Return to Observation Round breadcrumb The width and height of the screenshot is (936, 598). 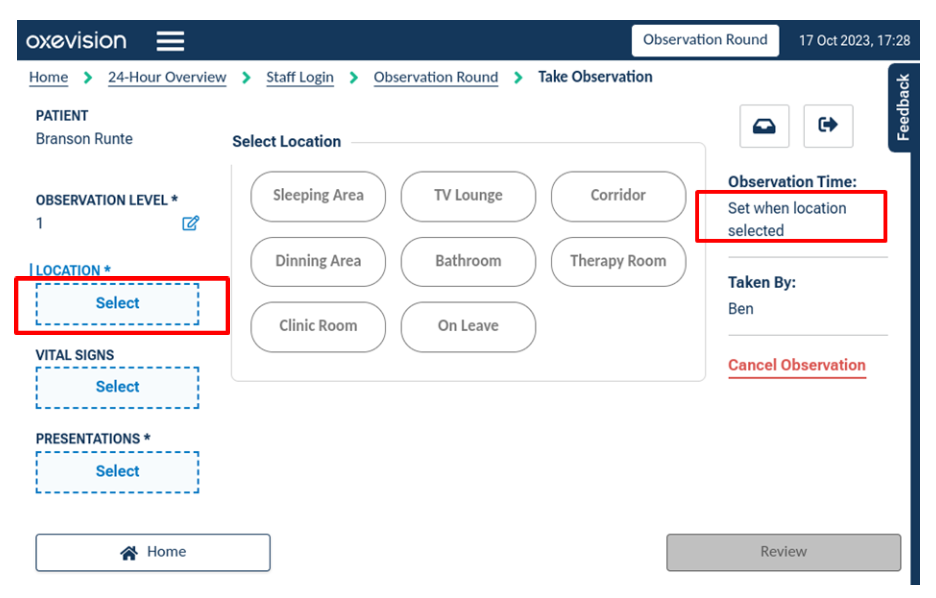click(x=436, y=77)
